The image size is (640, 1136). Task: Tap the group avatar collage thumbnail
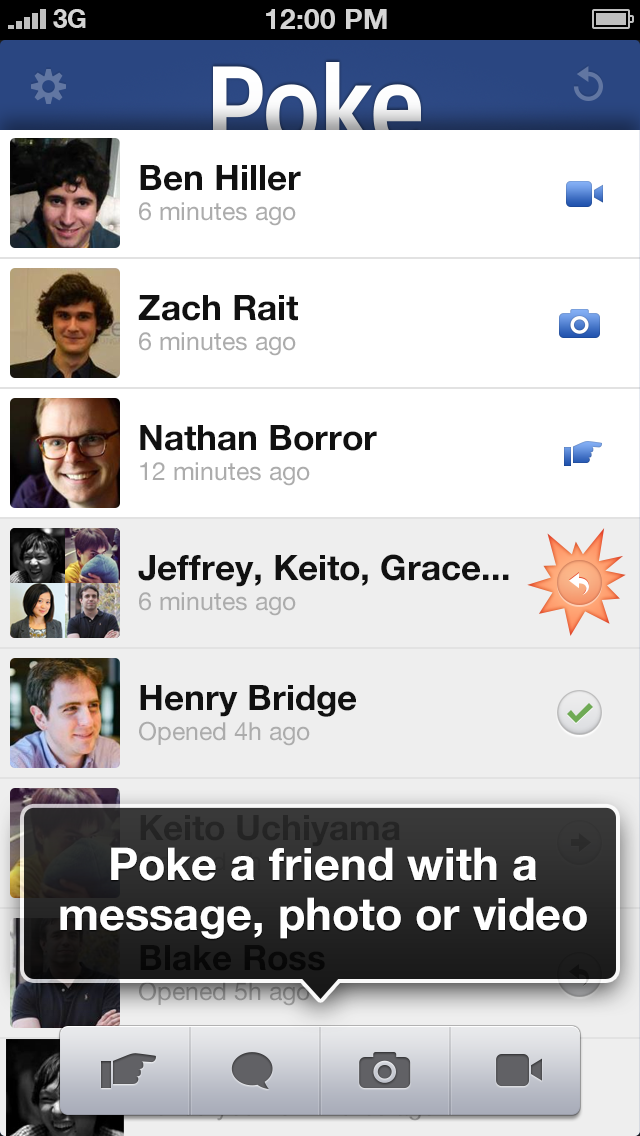pyautogui.click(x=65, y=583)
